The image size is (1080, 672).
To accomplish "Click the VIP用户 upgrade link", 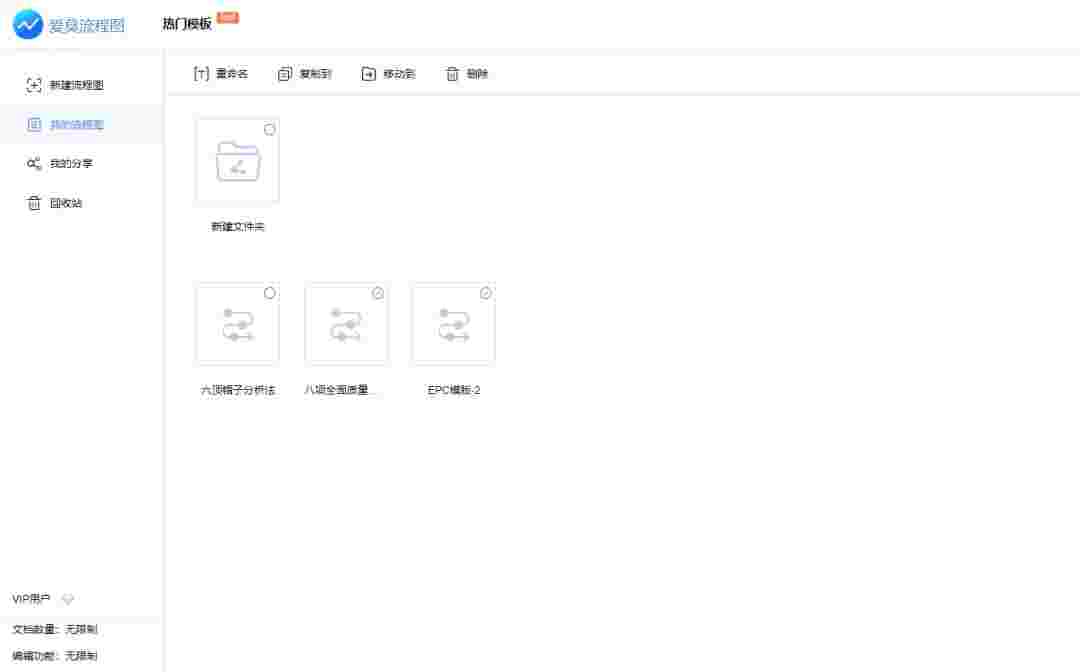I will 28,599.
